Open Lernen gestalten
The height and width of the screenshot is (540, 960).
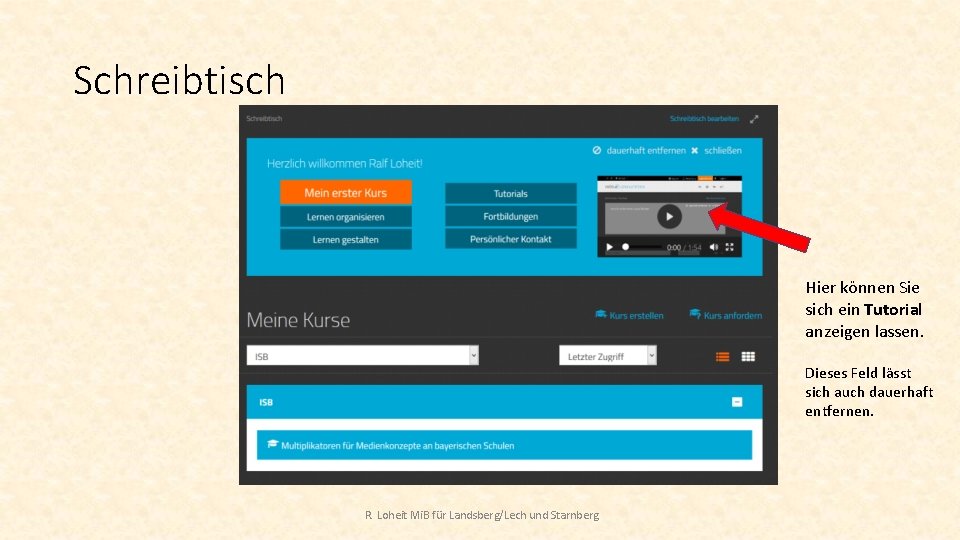coord(345,239)
